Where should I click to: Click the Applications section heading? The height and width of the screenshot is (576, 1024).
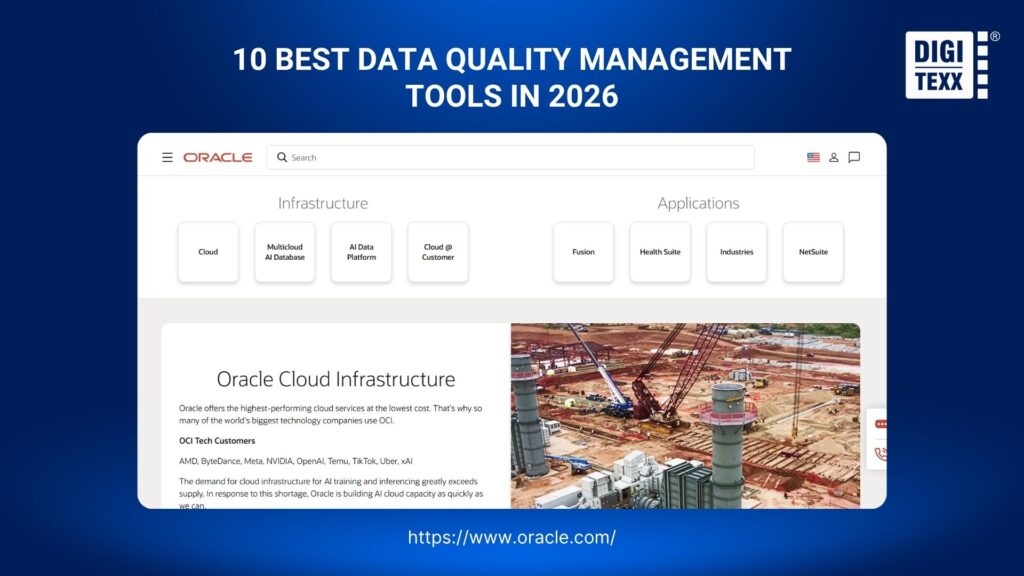click(x=698, y=203)
